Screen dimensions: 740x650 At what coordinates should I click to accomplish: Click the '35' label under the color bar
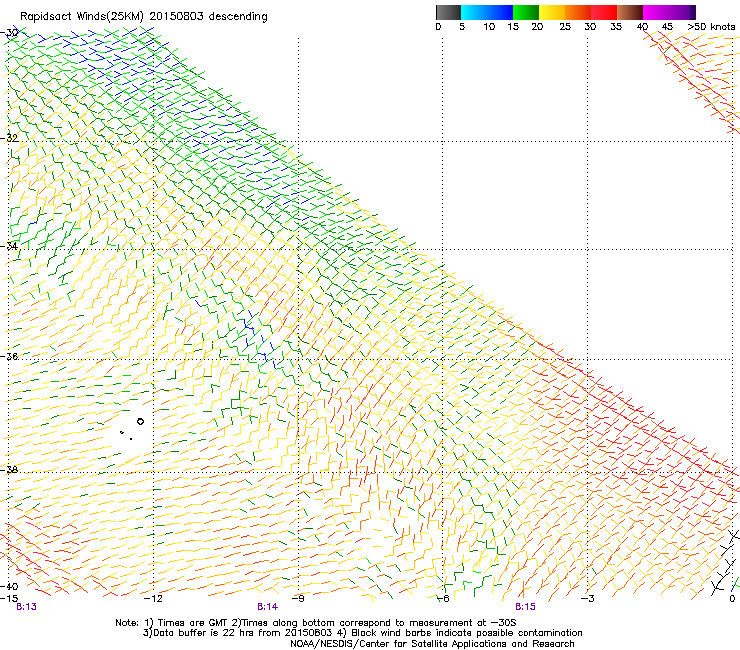616,27
